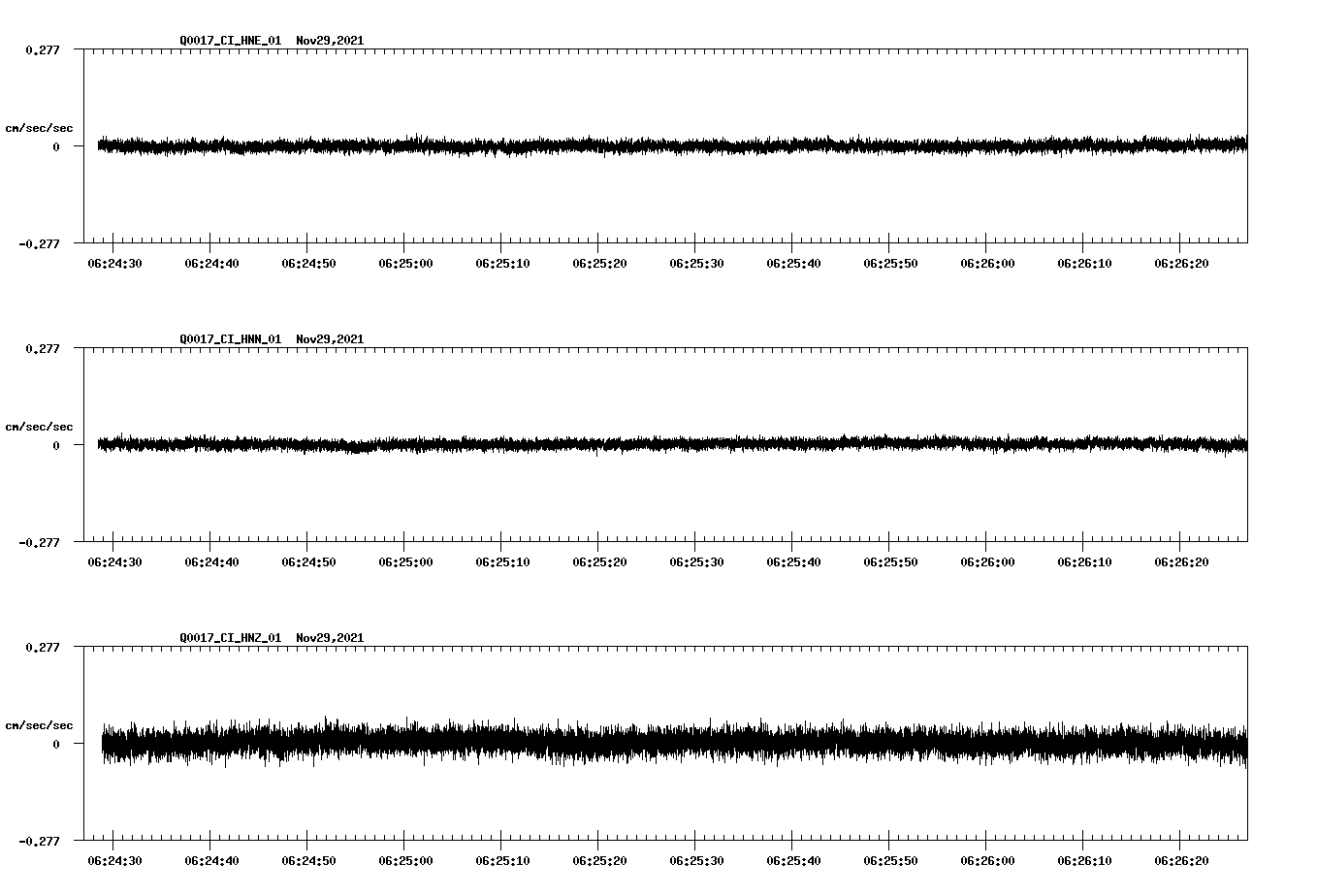
Task: Click the 06:25:20 time label under HNZ plot
Action: [599, 860]
